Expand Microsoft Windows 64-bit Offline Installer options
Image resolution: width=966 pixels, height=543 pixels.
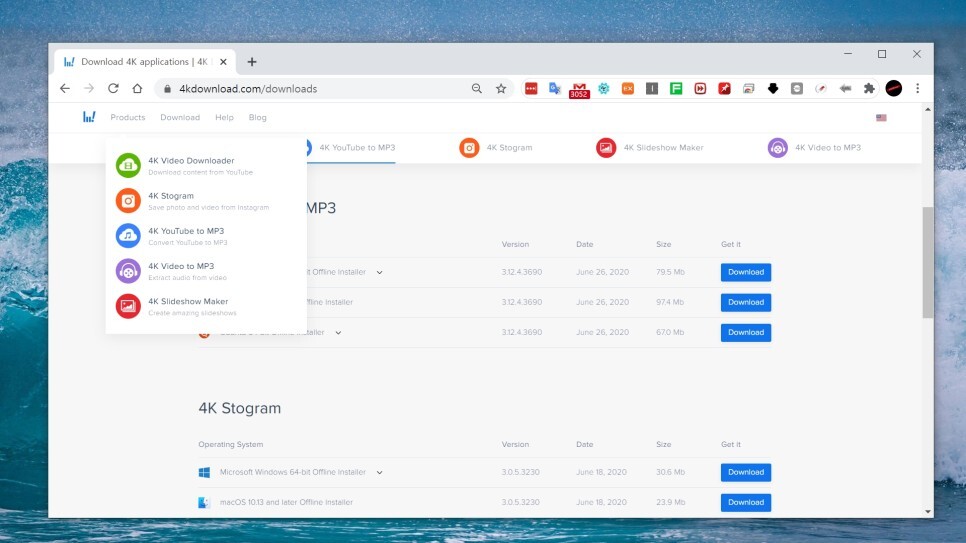tap(380, 473)
